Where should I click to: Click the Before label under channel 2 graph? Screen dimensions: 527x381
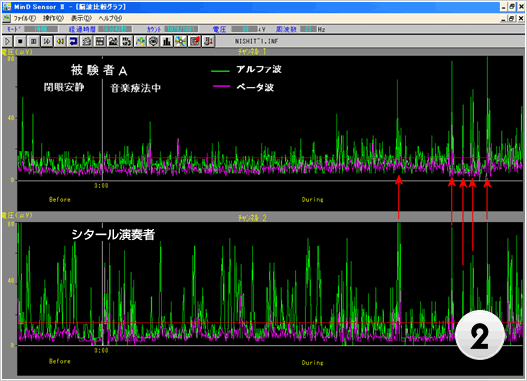(60, 361)
